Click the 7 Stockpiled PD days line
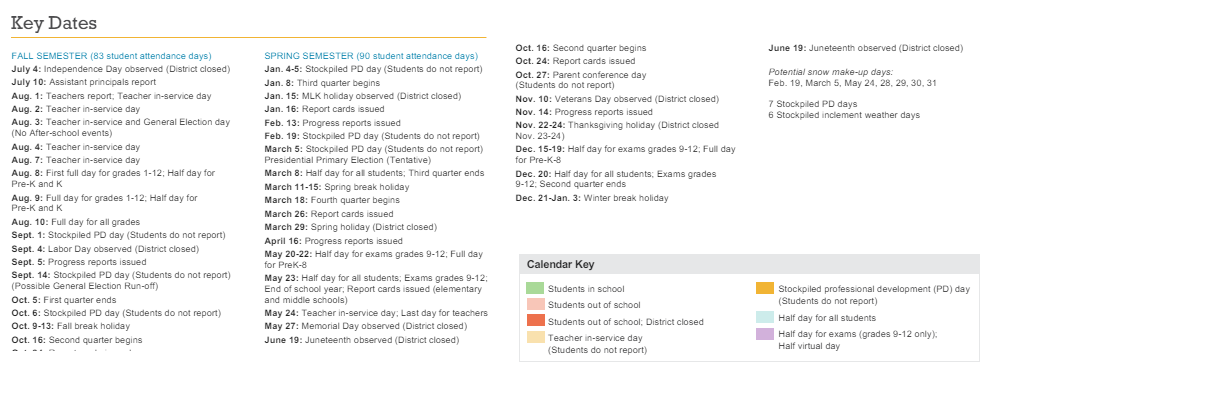The image size is (1207, 404). (812, 103)
